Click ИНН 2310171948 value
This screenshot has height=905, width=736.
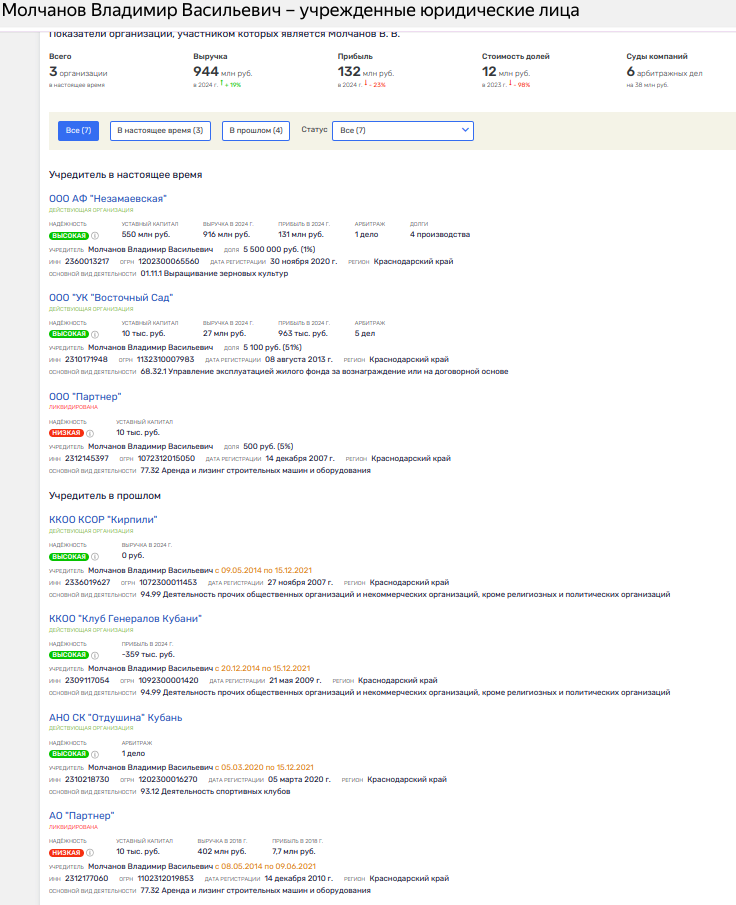(x=87, y=360)
